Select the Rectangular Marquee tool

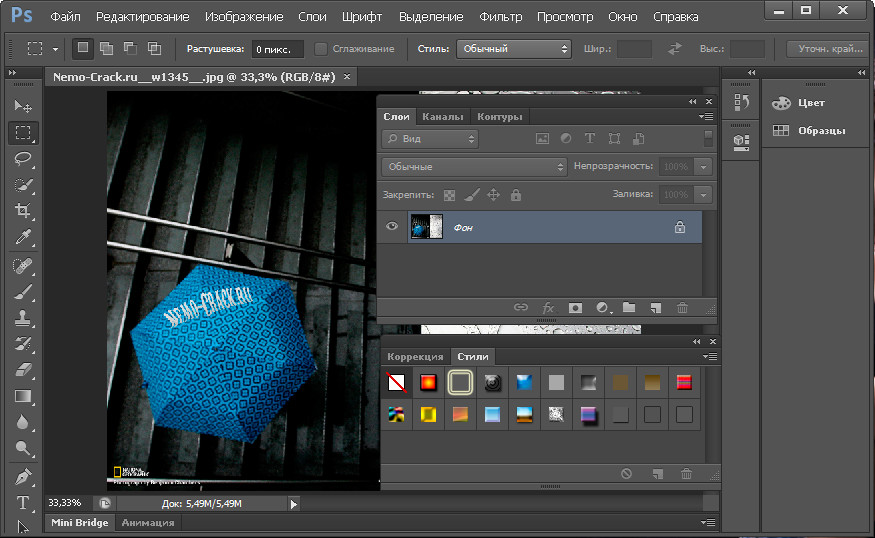(x=23, y=133)
